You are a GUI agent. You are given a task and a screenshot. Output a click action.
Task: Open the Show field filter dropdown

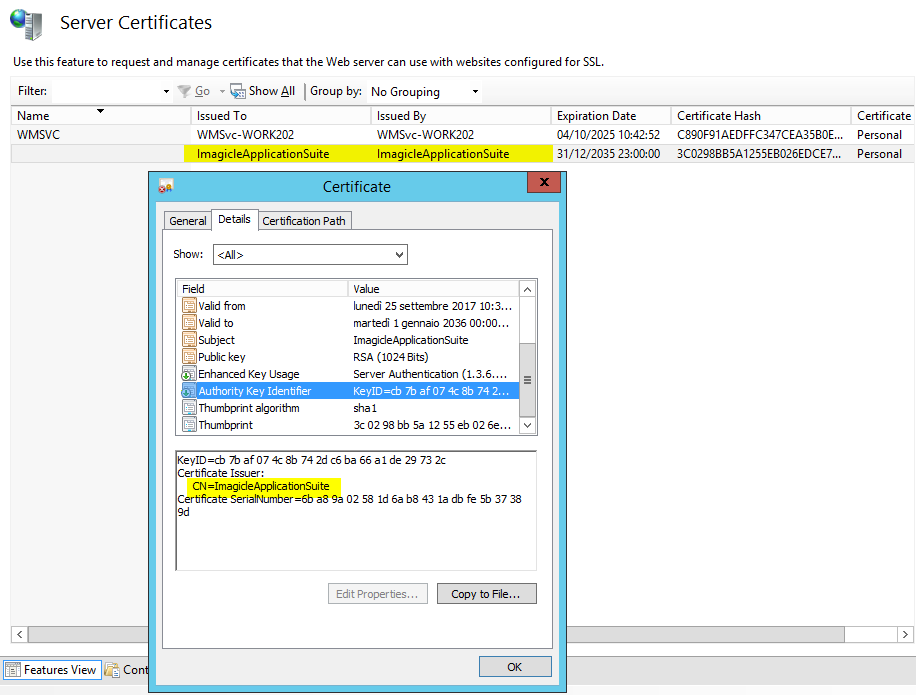[398, 255]
